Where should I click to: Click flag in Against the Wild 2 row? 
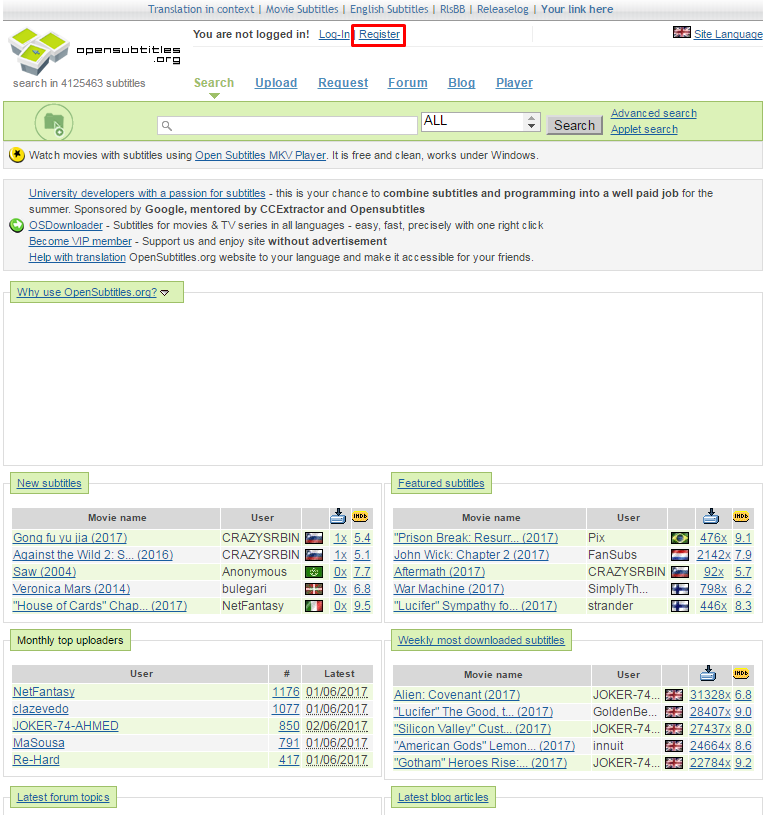(x=314, y=555)
